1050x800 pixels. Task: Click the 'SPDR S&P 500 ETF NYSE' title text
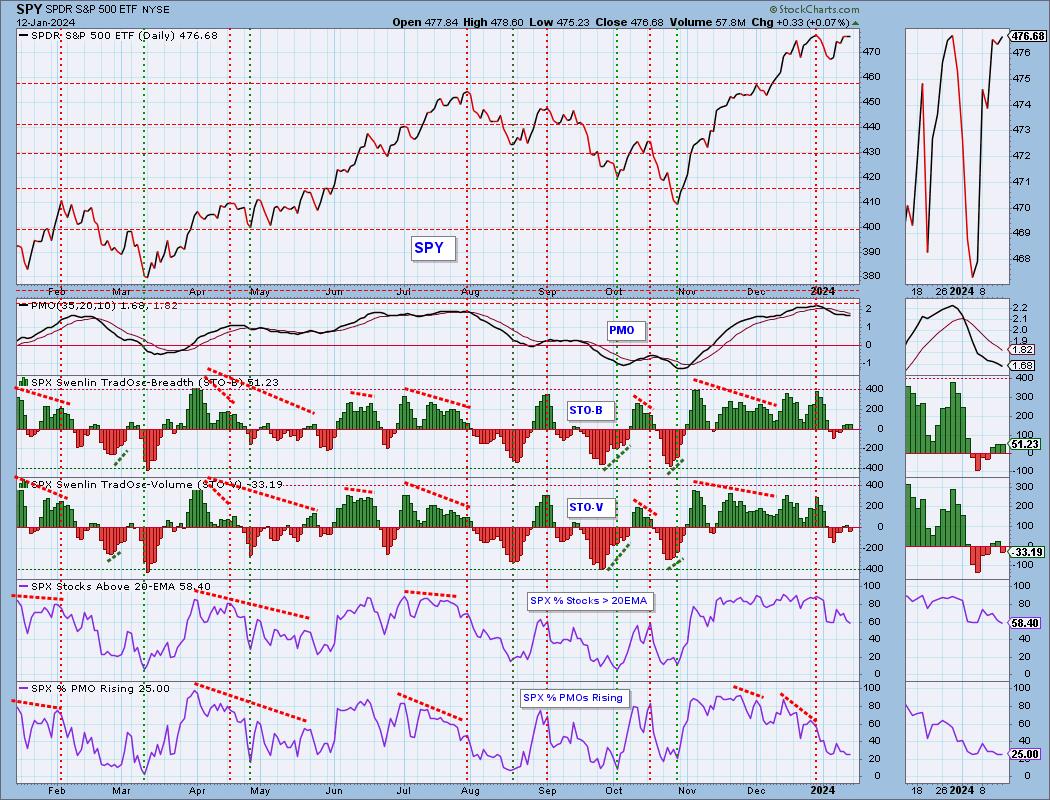[x=106, y=9]
